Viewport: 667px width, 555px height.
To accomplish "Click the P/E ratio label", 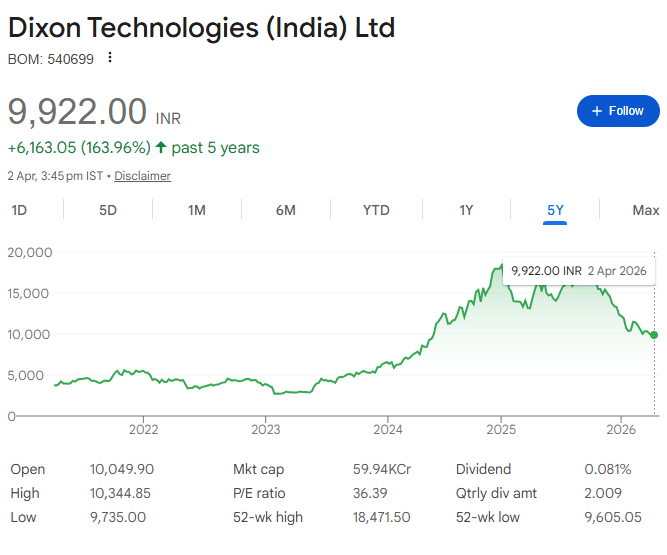I will coord(259,493).
